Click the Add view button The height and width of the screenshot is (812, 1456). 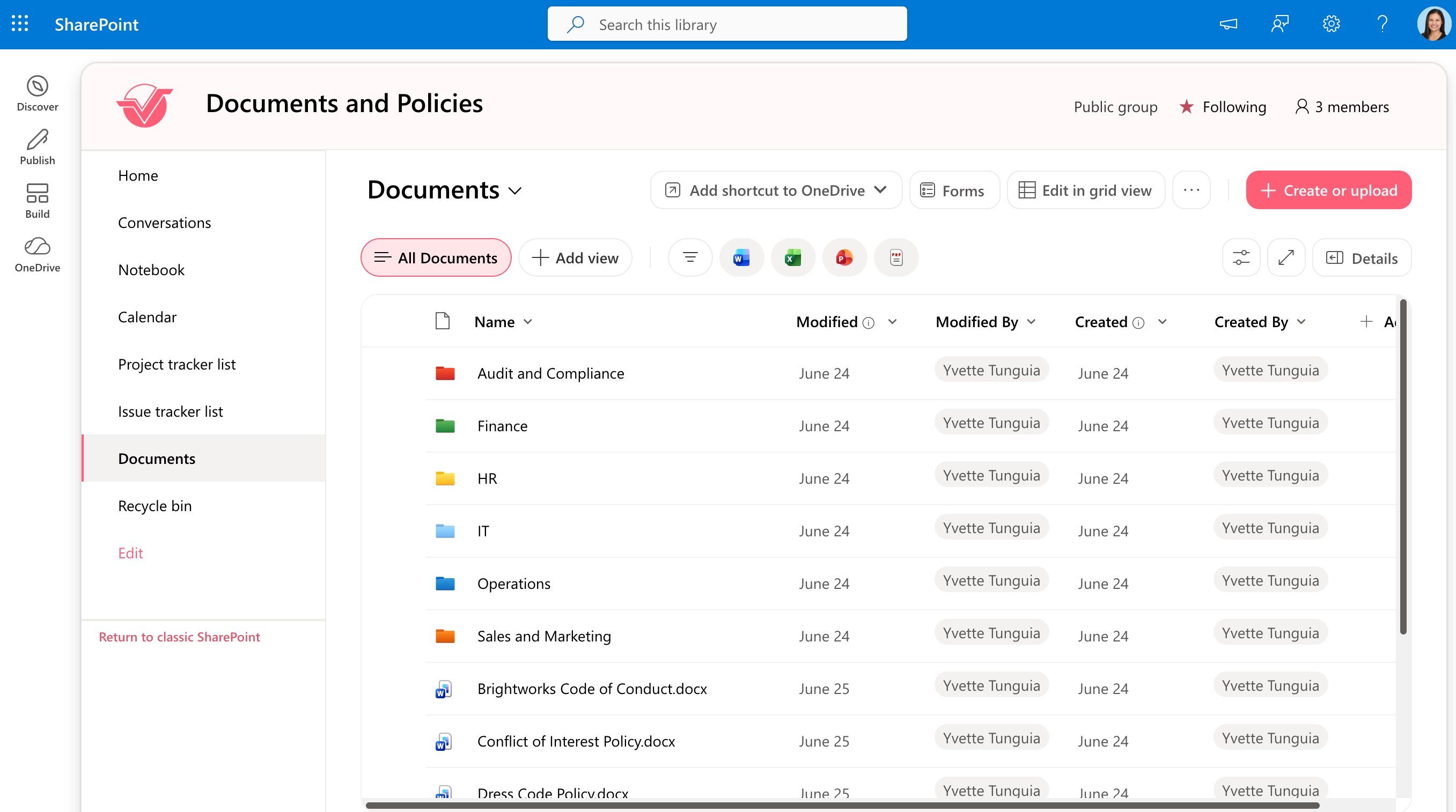575,257
